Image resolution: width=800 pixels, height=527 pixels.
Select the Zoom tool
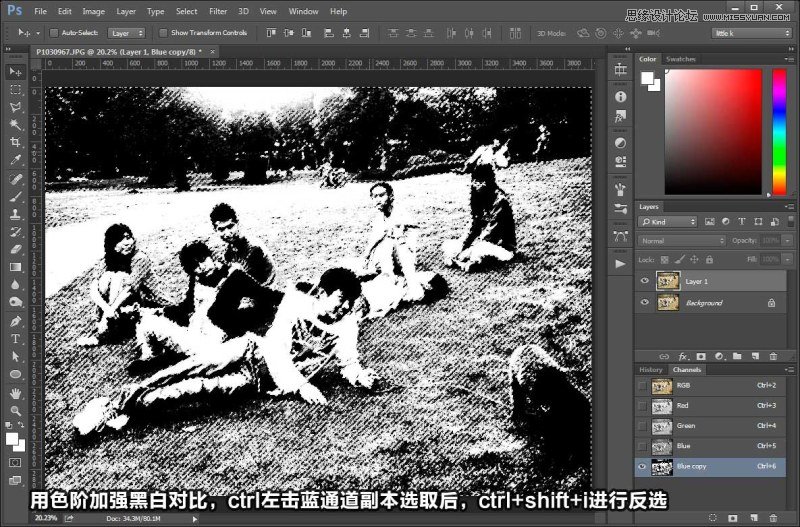coord(15,411)
